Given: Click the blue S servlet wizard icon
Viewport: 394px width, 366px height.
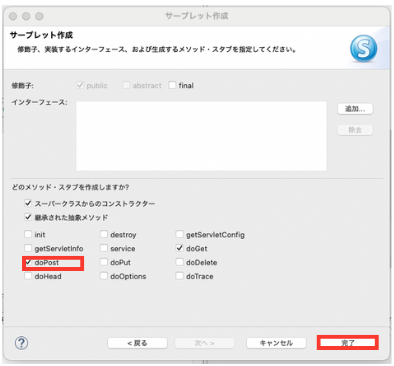Looking at the screenshot, I should (x=364, y=49).
